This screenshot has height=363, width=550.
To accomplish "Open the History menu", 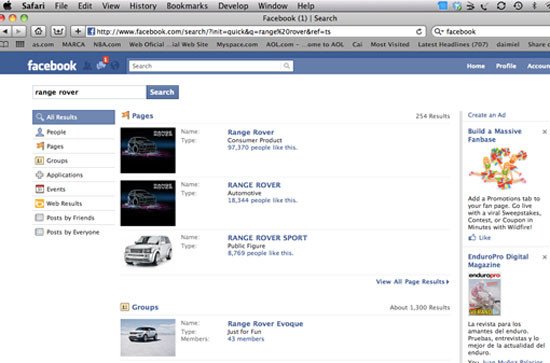I will click(143, 6).
